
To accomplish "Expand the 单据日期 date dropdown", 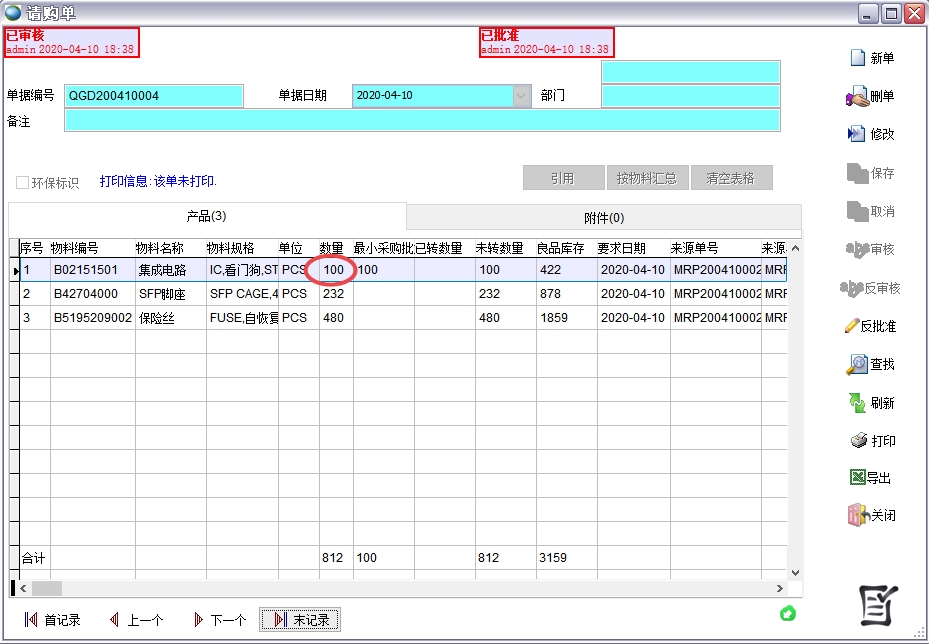I will coord(521,96).
